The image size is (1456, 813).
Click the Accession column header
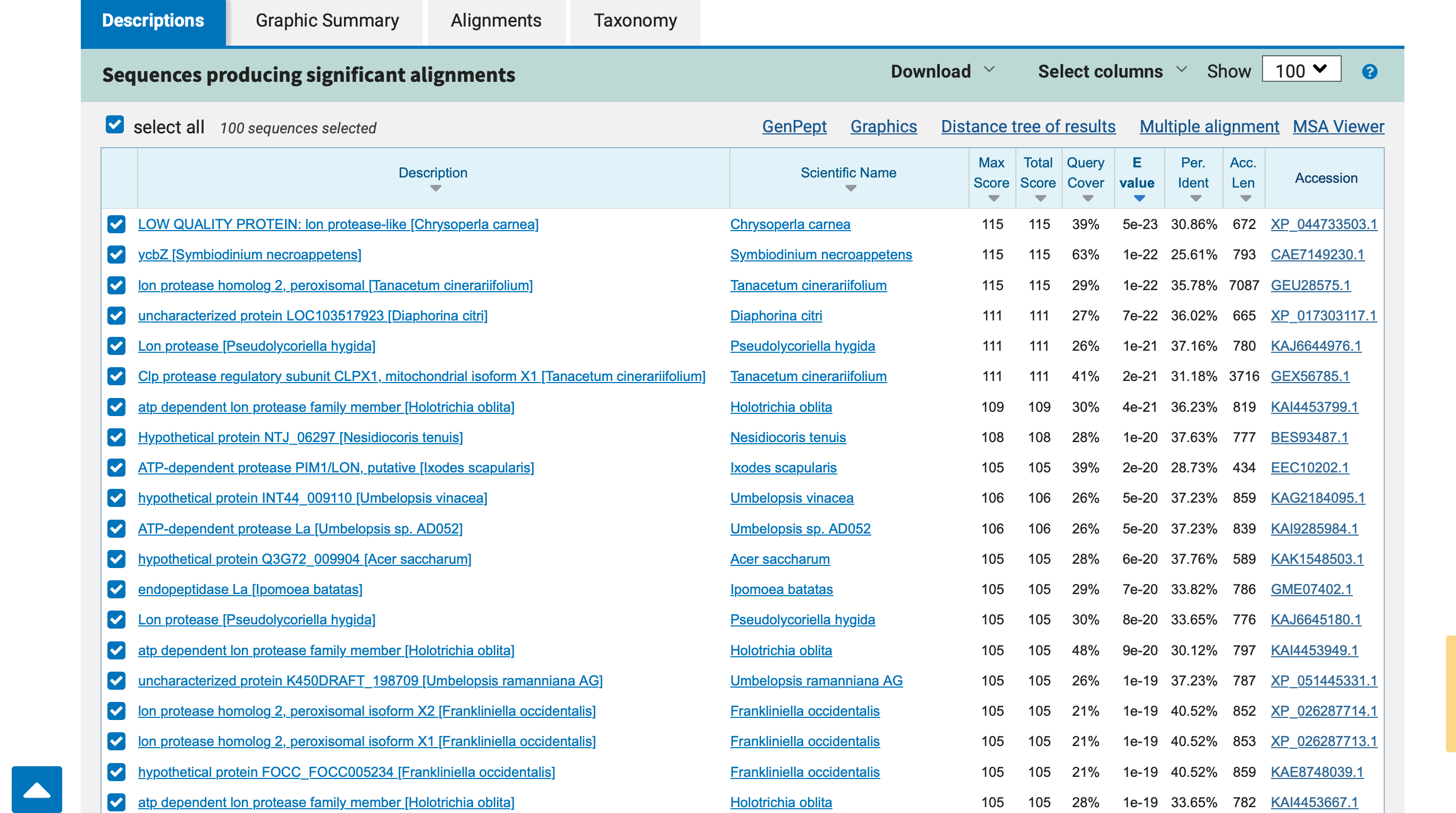(x=1326, y=178)
